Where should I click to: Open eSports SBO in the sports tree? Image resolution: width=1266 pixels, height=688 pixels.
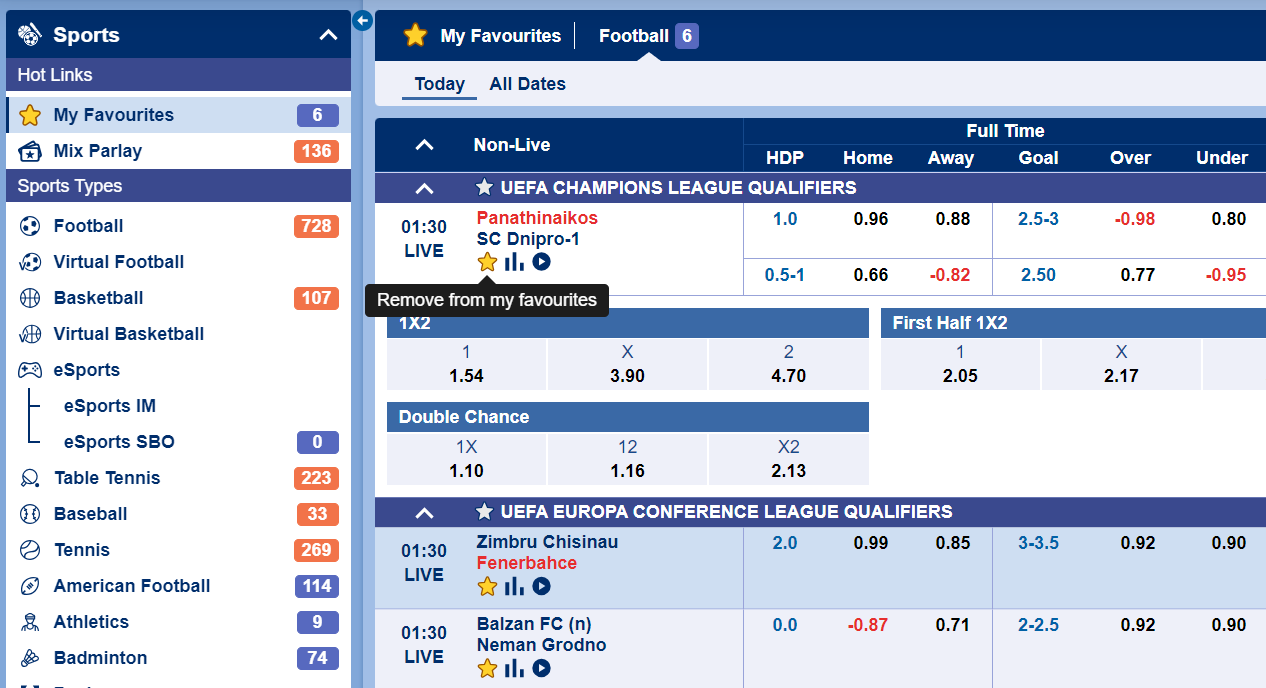click(x=118, y=442)
